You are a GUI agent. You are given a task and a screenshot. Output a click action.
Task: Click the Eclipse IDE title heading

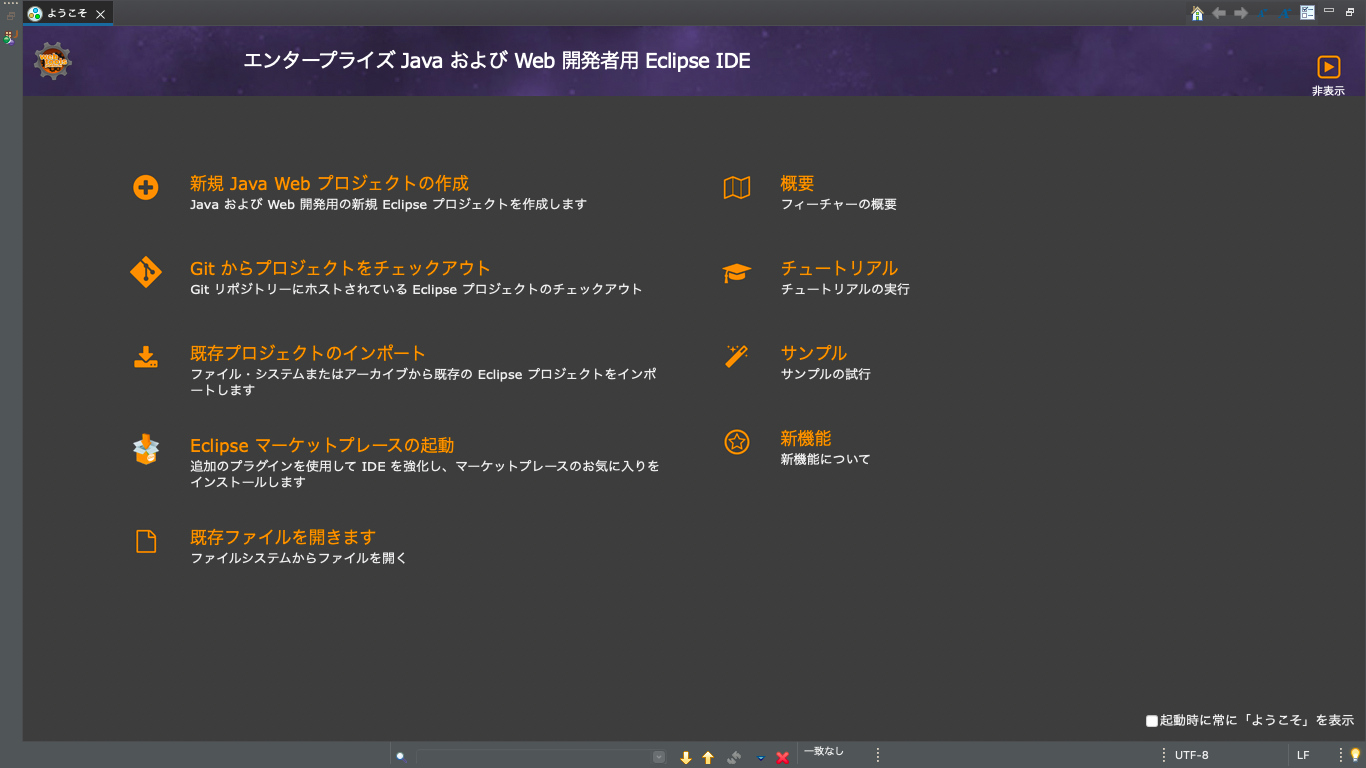click(x=497, y=61)
